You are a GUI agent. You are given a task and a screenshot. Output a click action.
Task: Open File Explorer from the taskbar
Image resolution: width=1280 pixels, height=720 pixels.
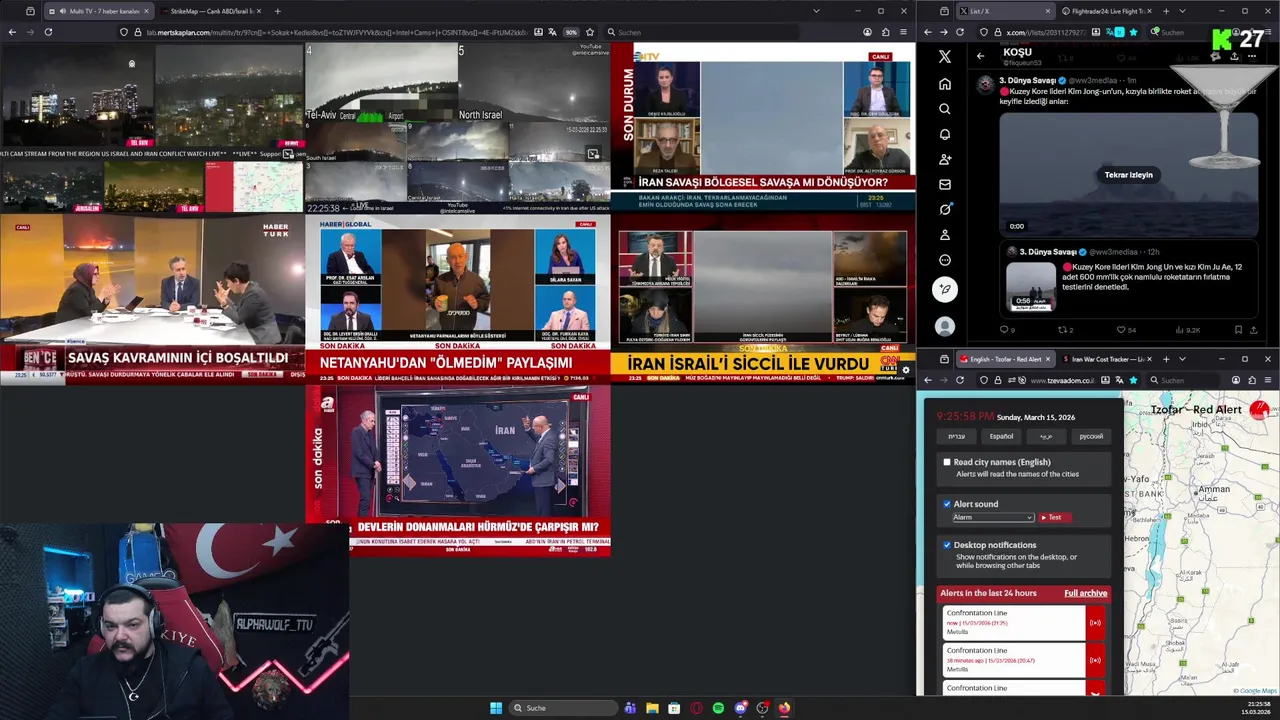[x=652, y=708]
